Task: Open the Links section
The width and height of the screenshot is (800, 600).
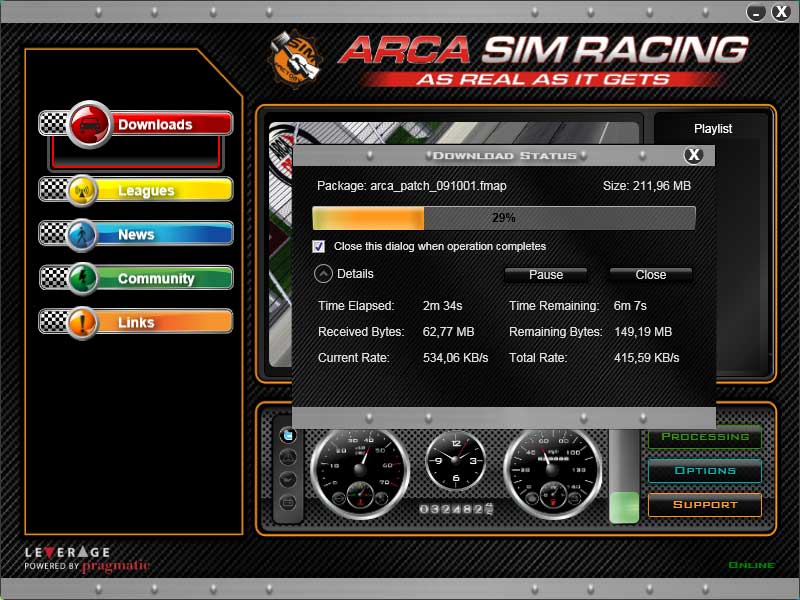Action: 136,322
